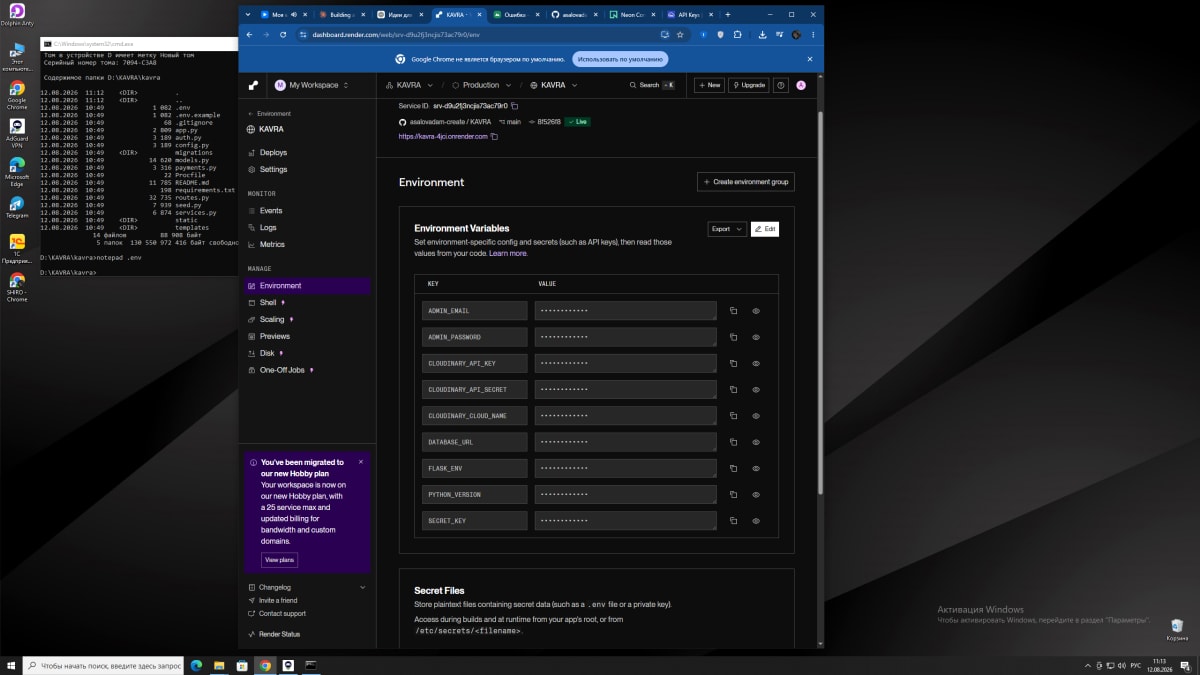Open Deploys in the sidebar
This screenshot has width=1200, height=675.
[273, 153]
